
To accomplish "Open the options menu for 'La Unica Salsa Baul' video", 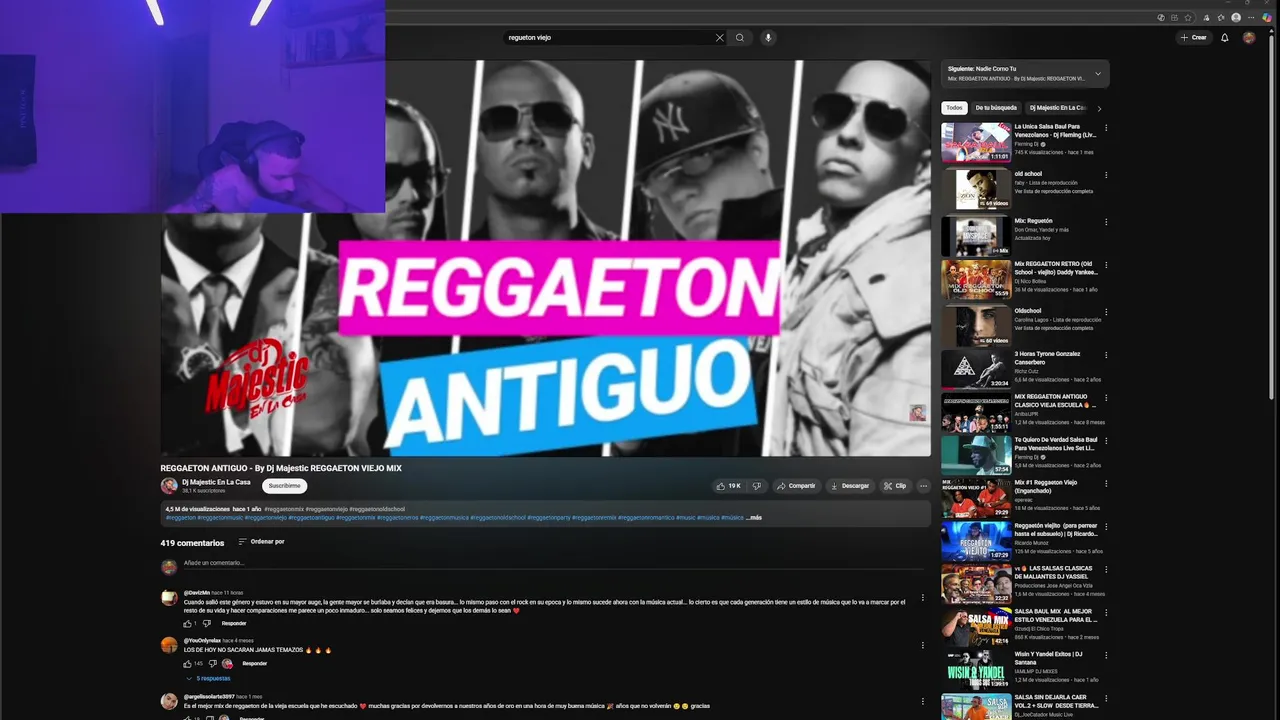I will click(x=1106, y=128).
